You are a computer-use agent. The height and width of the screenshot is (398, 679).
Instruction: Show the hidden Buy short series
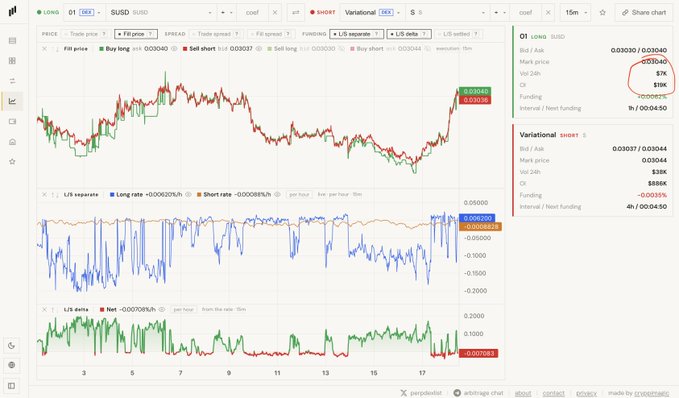[x=427, y=49]
